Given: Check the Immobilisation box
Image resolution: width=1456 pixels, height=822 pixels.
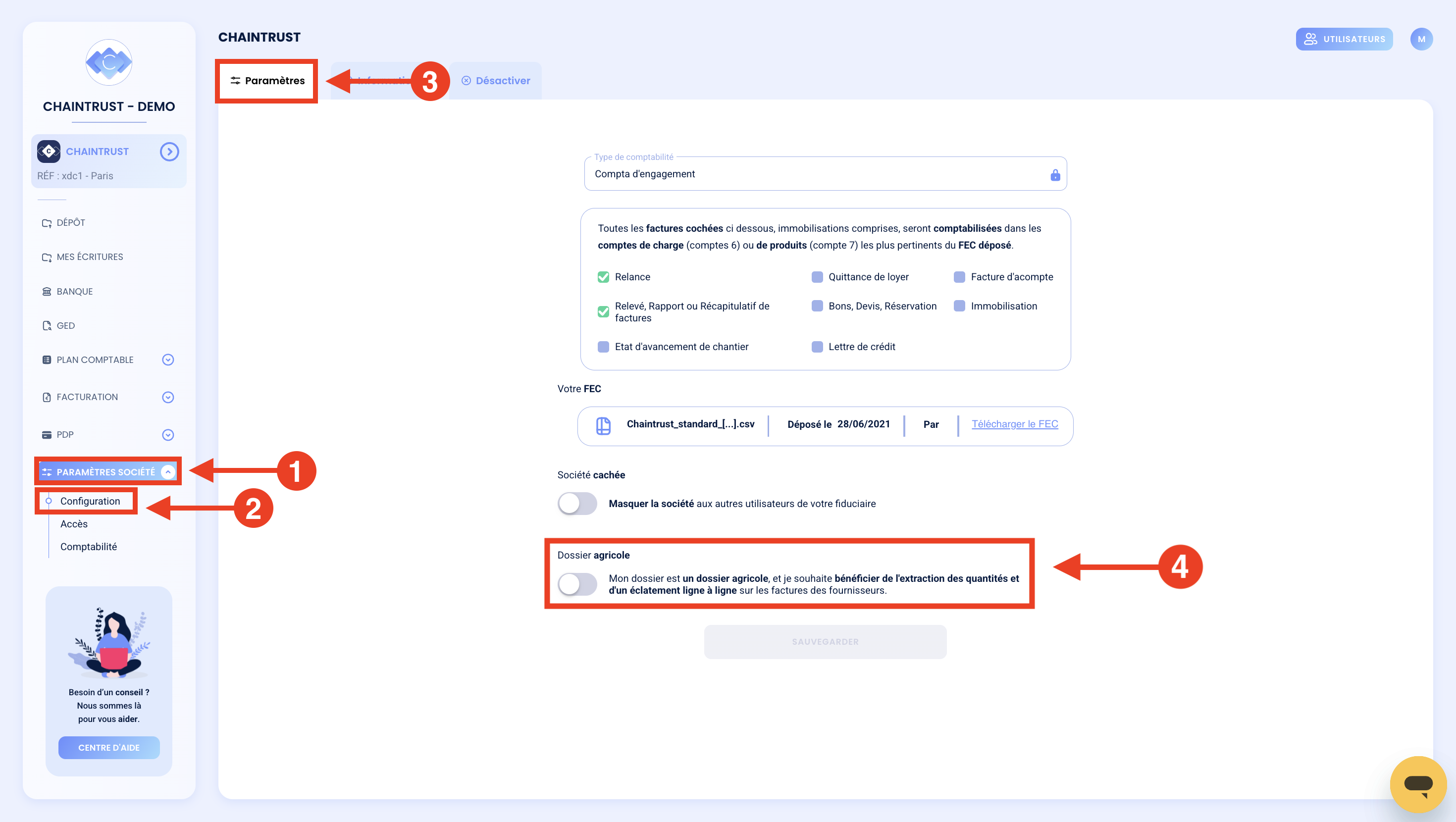Looking at the screenshot, I should point(959,306).
